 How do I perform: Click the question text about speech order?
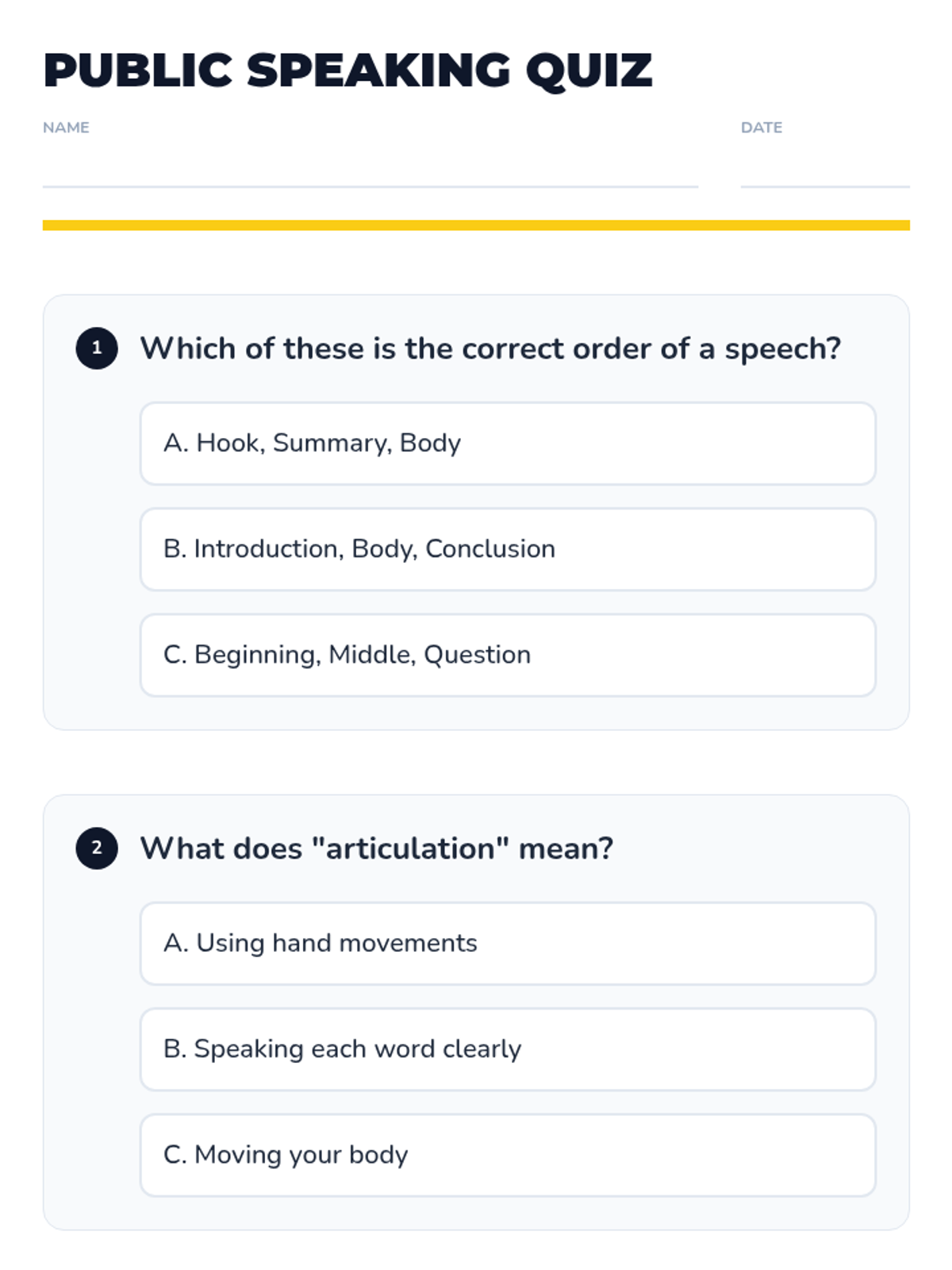tap(490, 348)
